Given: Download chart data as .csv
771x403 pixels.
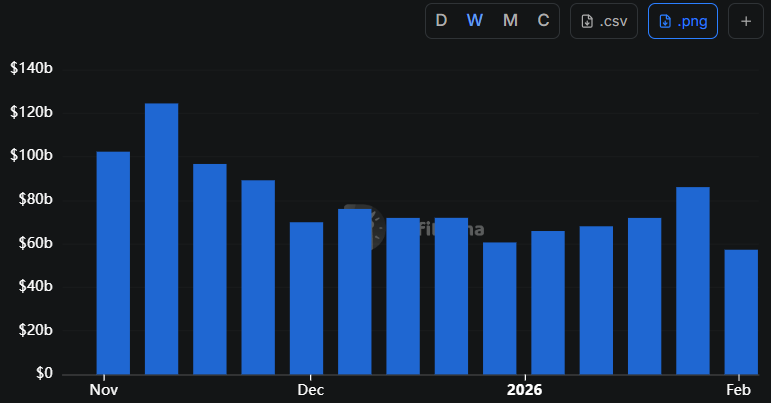Looking at the screenshot, I should (x=604, y=21).
